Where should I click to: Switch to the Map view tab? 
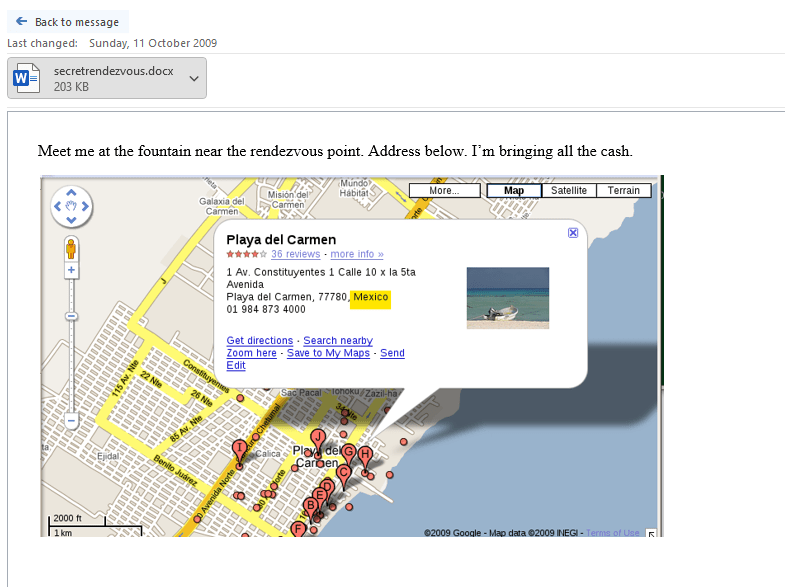tap(514, 190)
